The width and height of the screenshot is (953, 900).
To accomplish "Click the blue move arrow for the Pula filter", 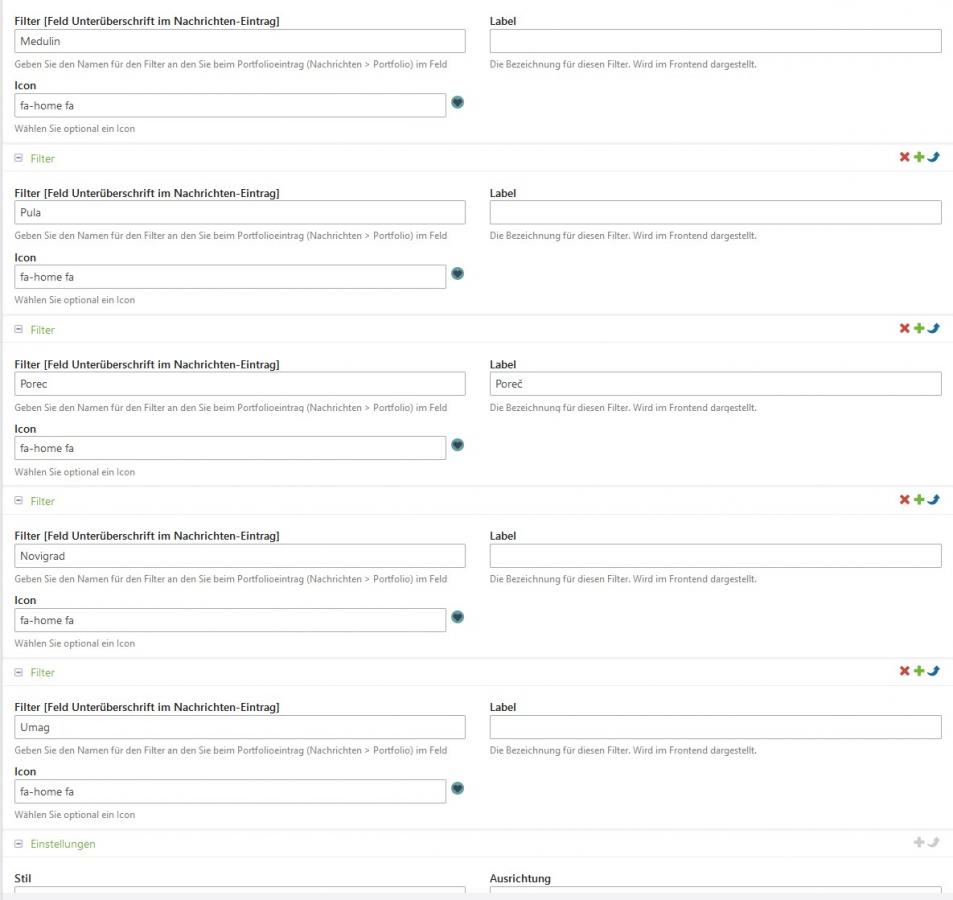I will point(933,158).
